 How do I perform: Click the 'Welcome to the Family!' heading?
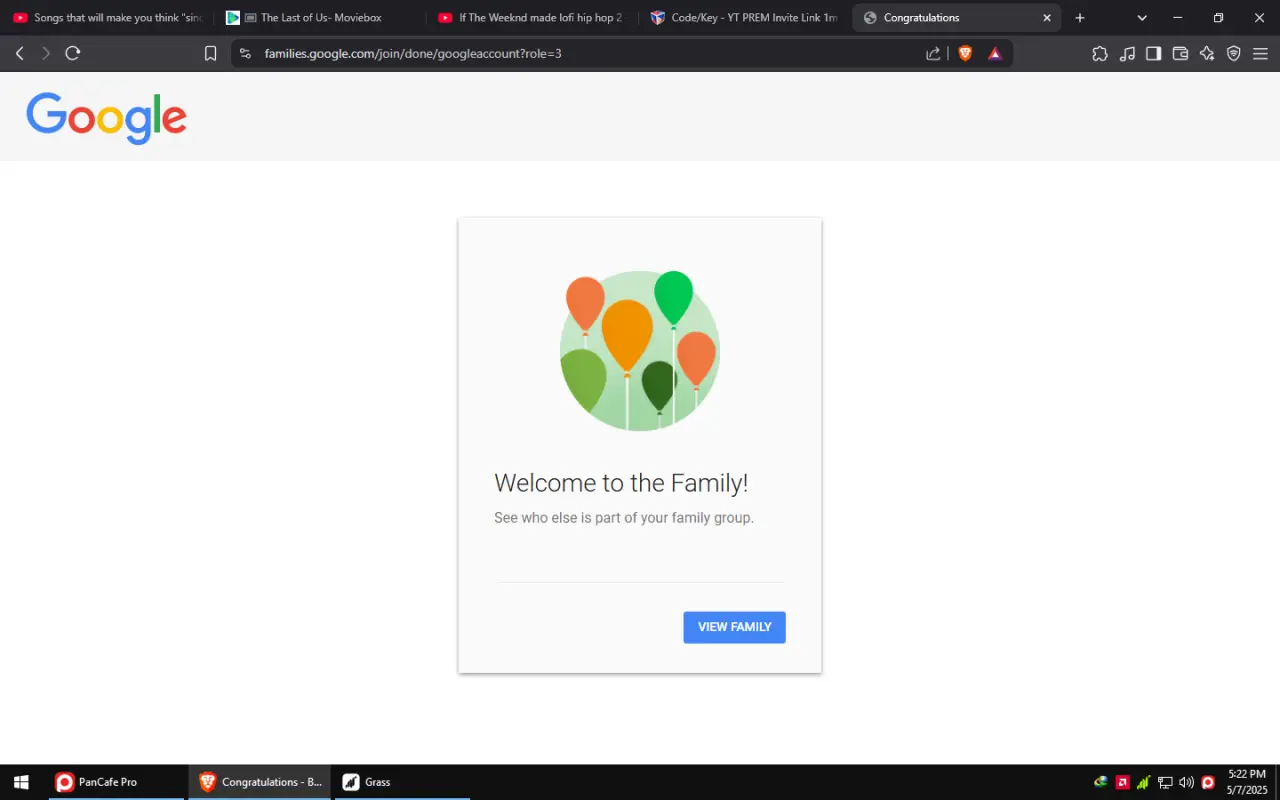[x=621, y=483]
